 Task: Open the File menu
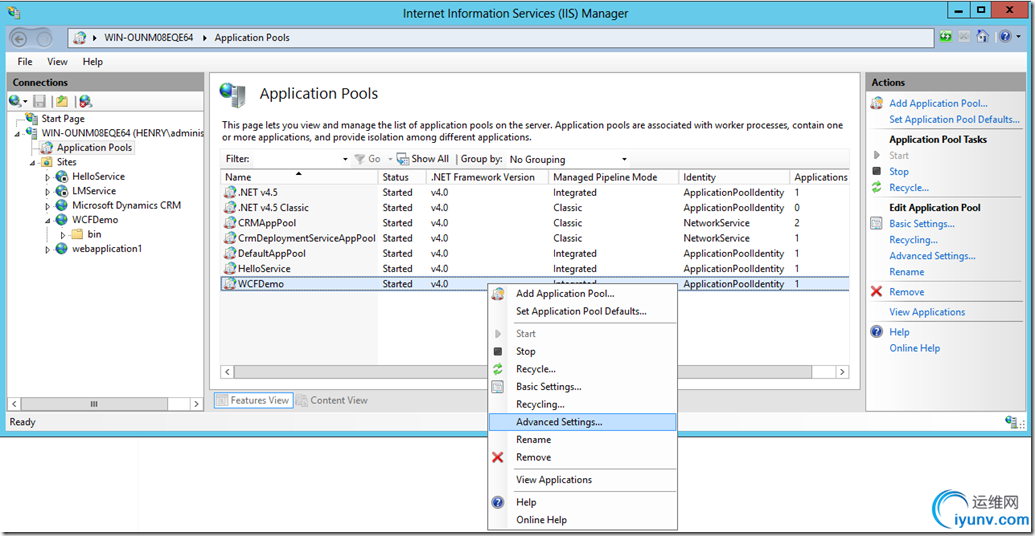24,61
